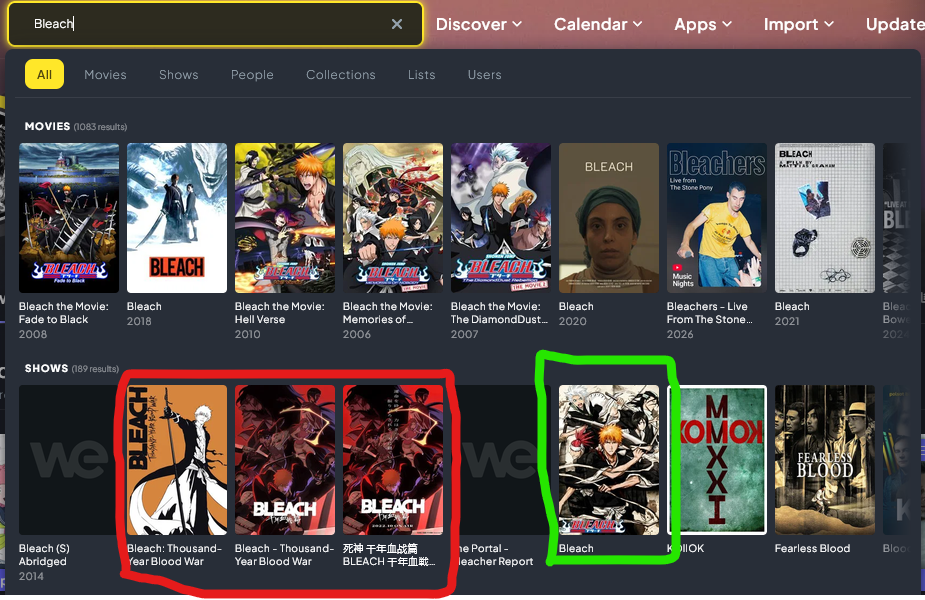Click the MOVIES results section heading
The height and width of the screenshot is (600, 925).
47,126
